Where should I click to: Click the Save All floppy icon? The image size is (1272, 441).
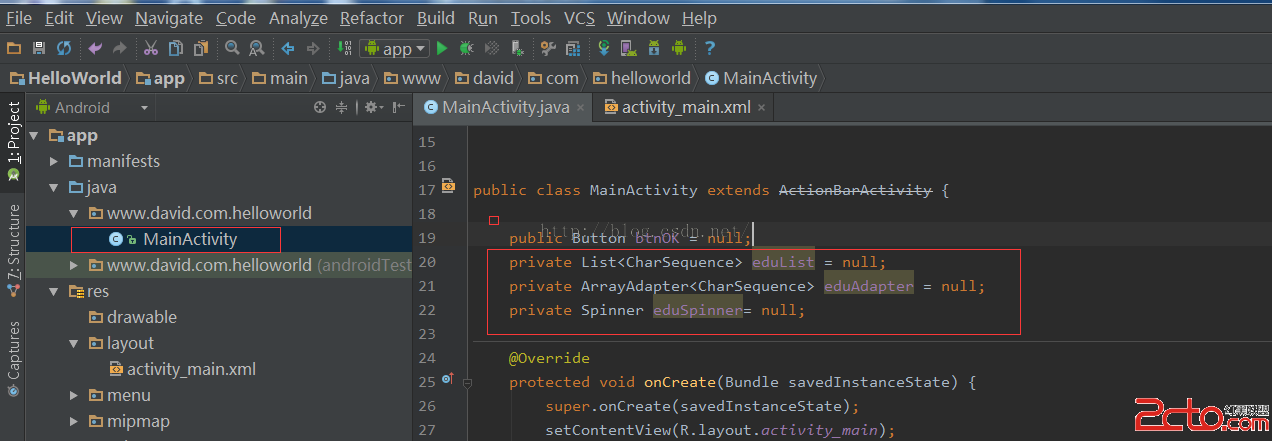39,48
